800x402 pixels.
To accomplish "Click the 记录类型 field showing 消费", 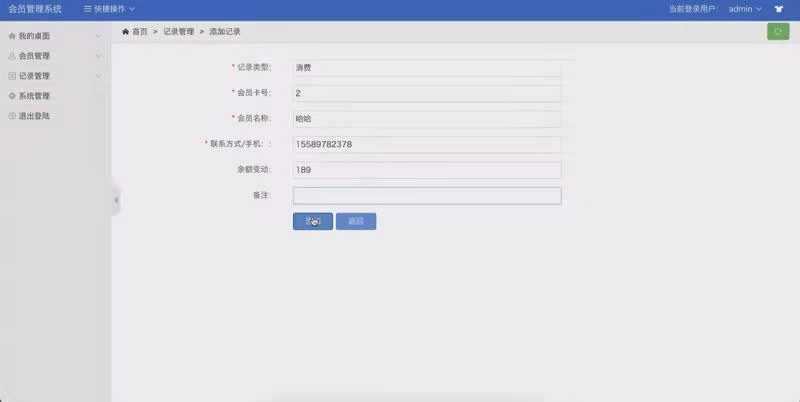I will coord(427,68).
